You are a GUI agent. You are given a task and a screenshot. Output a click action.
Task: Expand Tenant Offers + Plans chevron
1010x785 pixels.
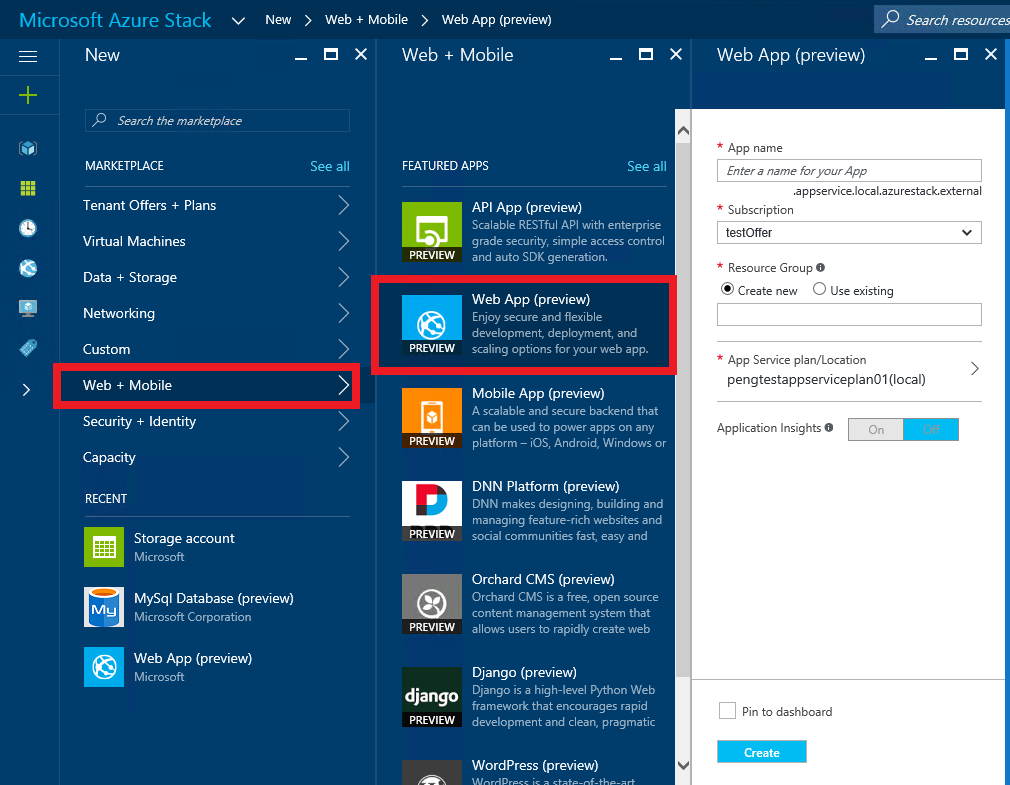pyautogui.click(x=344, y=205)
